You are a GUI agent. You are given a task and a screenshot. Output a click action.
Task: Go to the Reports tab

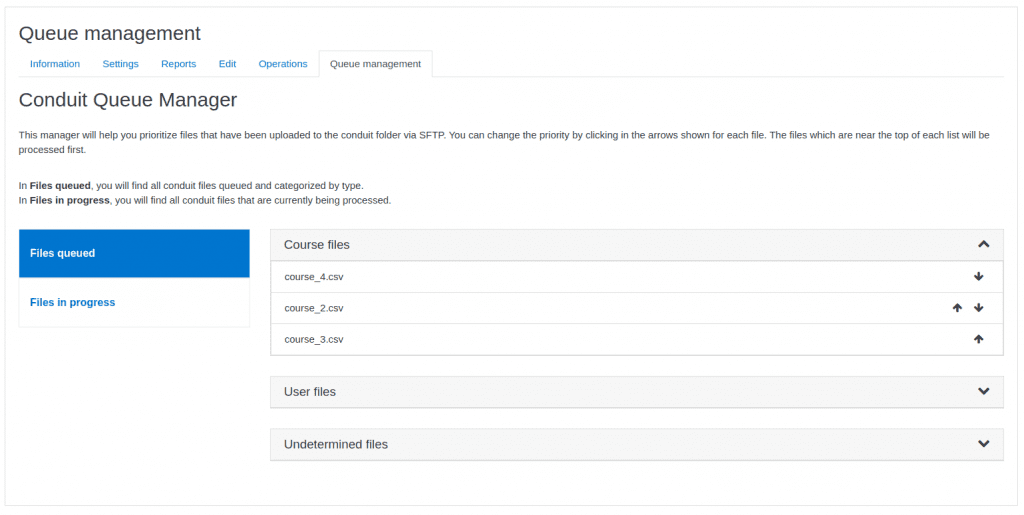[x=178, y=64]
